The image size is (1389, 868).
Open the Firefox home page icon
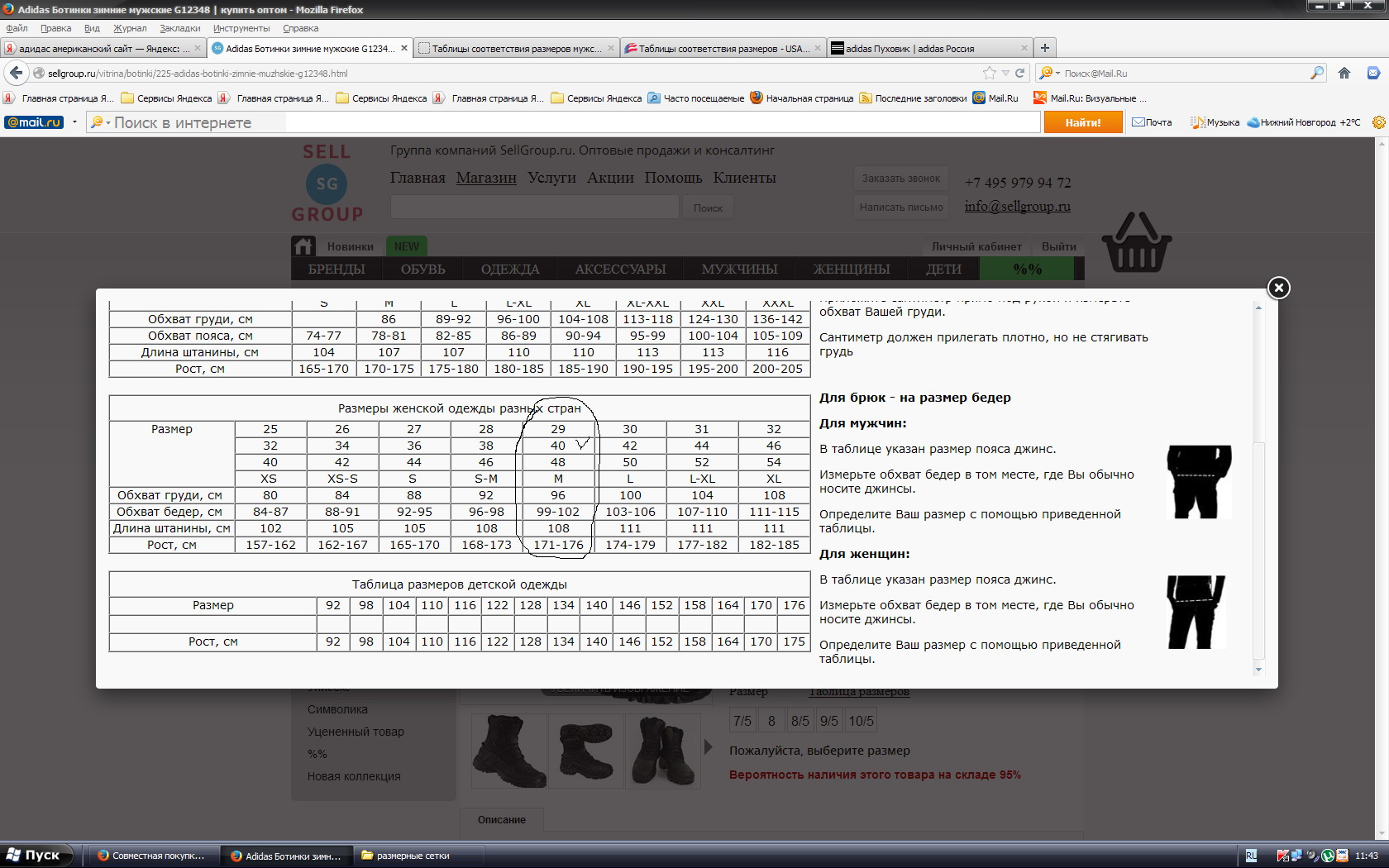coord(1344,73)
